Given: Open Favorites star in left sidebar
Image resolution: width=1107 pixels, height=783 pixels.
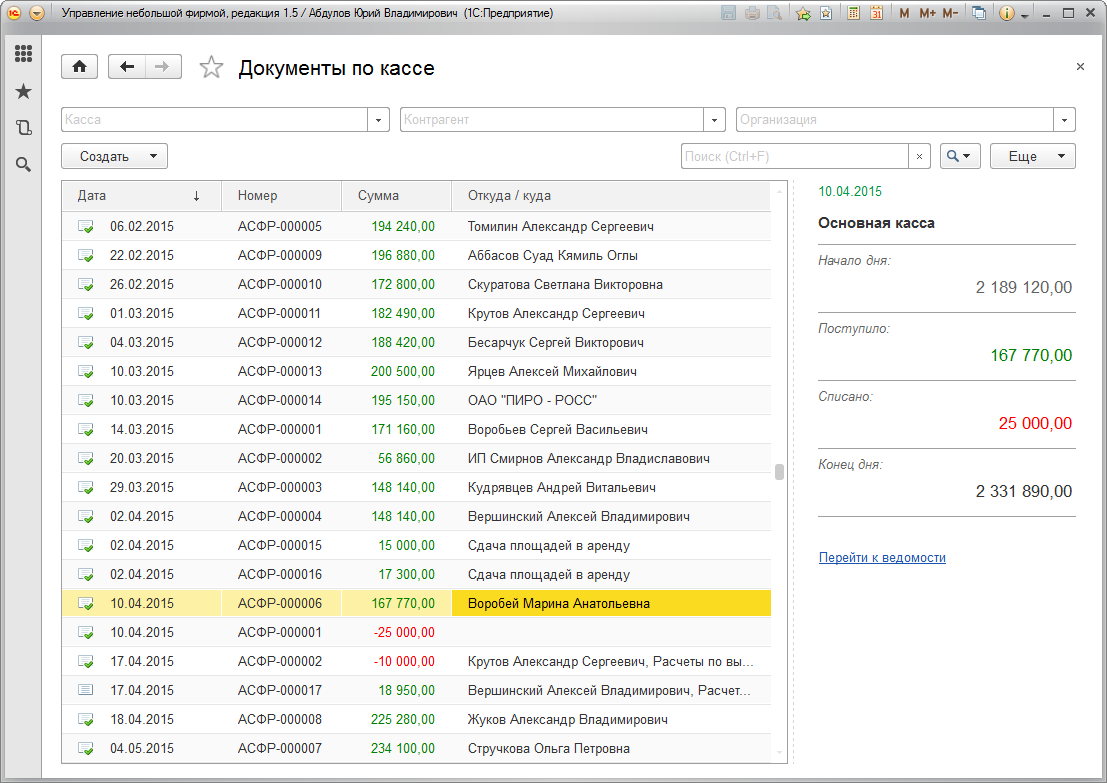Looking at the screenshot, I should pyautogui.click(x=23, y=92).
